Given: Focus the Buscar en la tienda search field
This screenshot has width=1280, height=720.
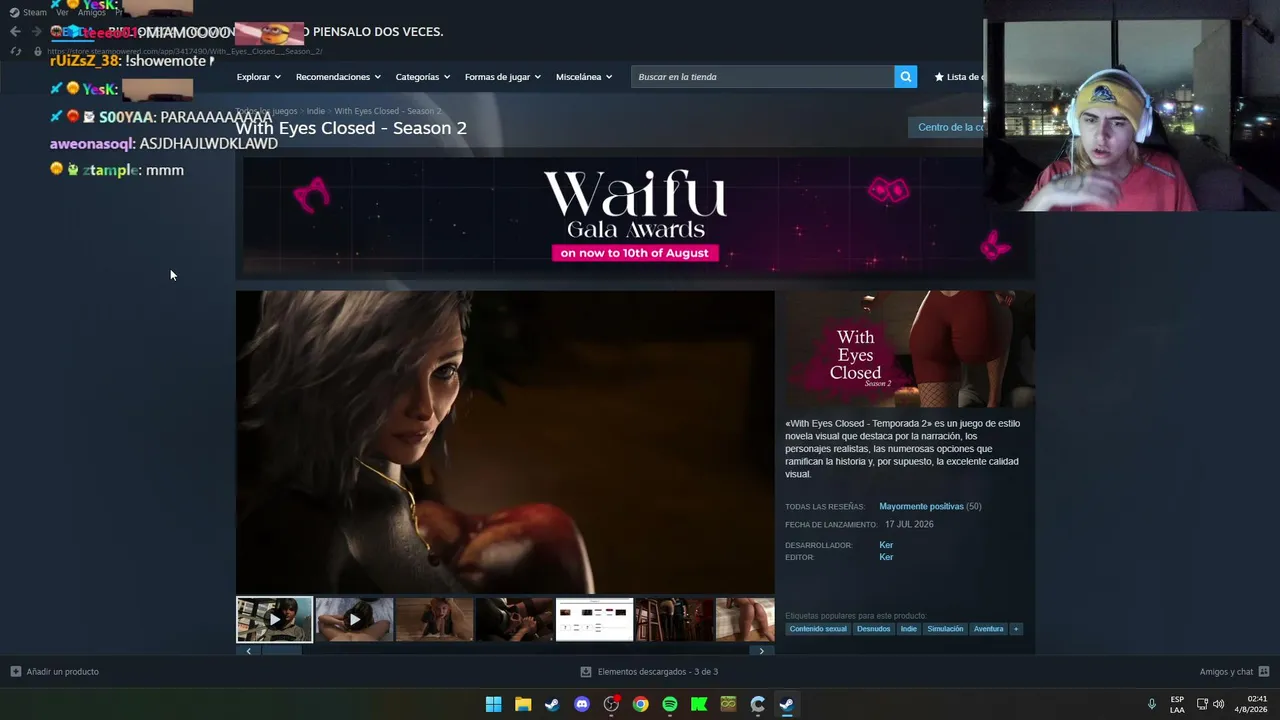Looking at the screenshot, I should coord(762,77).
